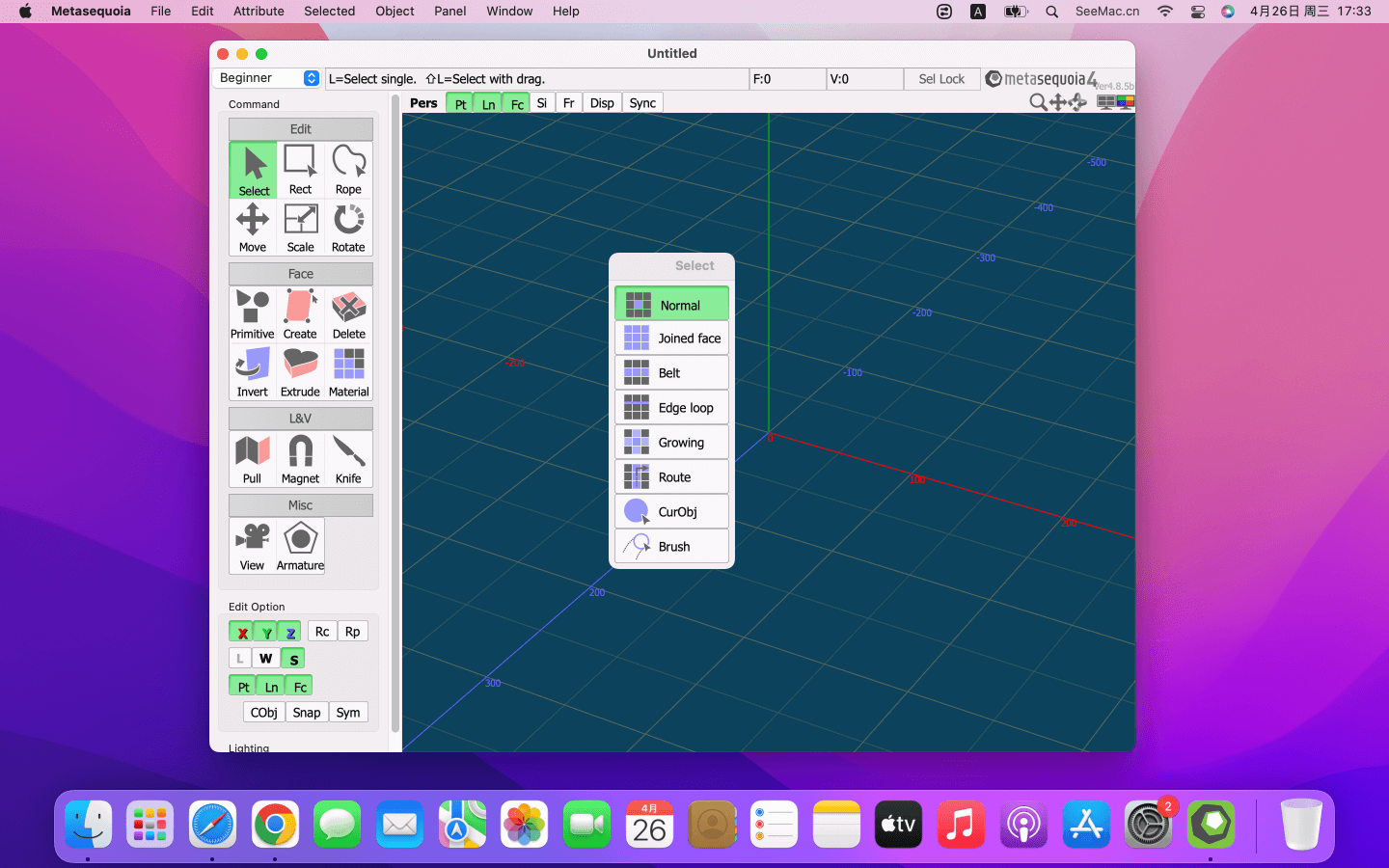Viewport: 1389px width, 868px height.
Task: Open the Armature tool
Action: point(300,545)
